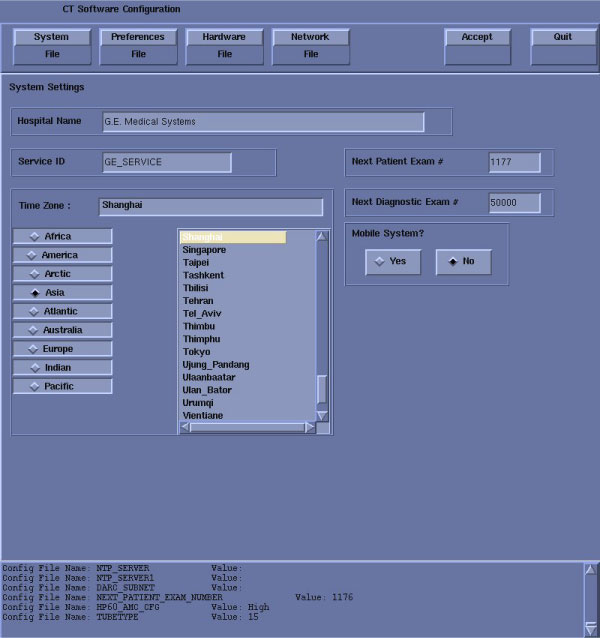This screenshot has width=600, height=638.
Task: Click the Hospital Name input field
Action: click(x=263, y=122)
